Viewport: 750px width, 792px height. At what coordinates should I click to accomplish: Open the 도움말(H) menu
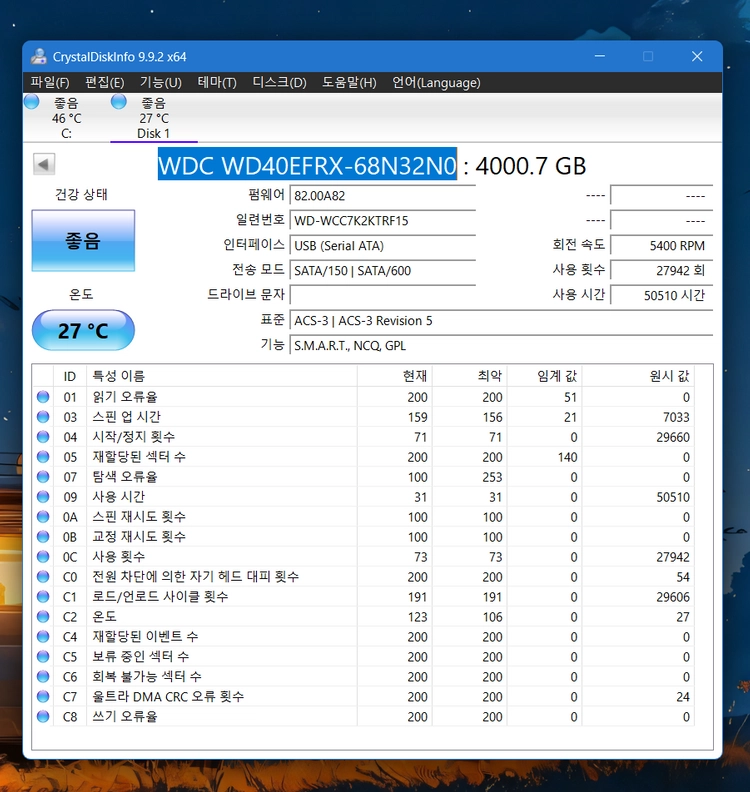349,82
